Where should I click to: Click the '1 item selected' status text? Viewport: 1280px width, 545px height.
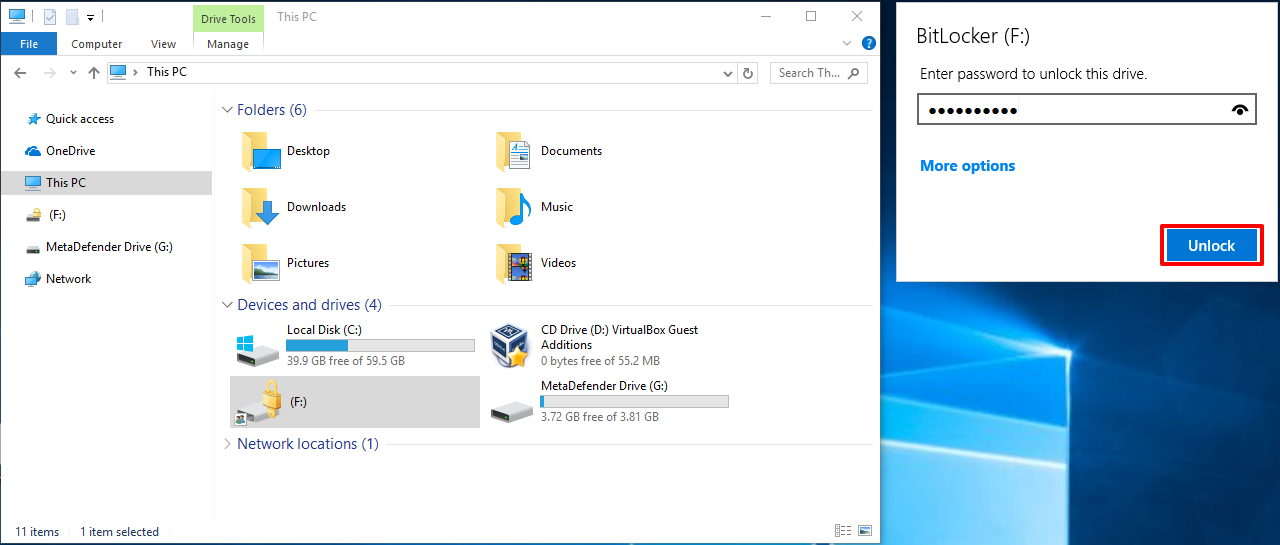coord(119,532)
